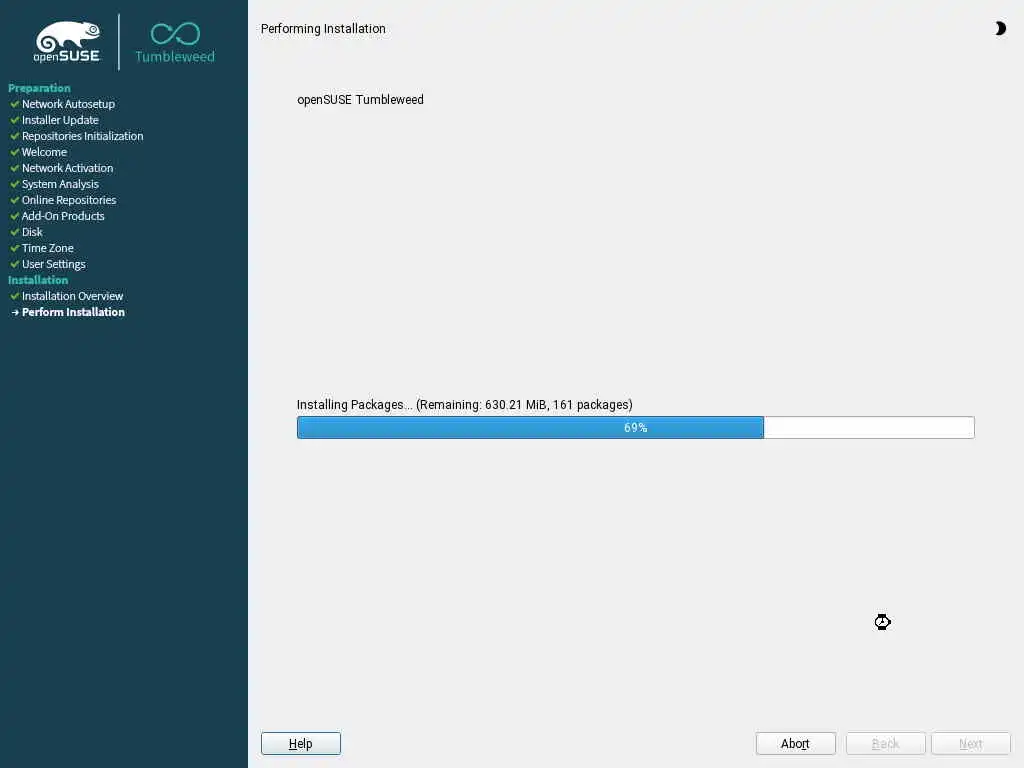Click the checkmark beside Online Repositories
Image resolution: width=1024 pixels, height=768 pixels.
(x=14, y=200)
